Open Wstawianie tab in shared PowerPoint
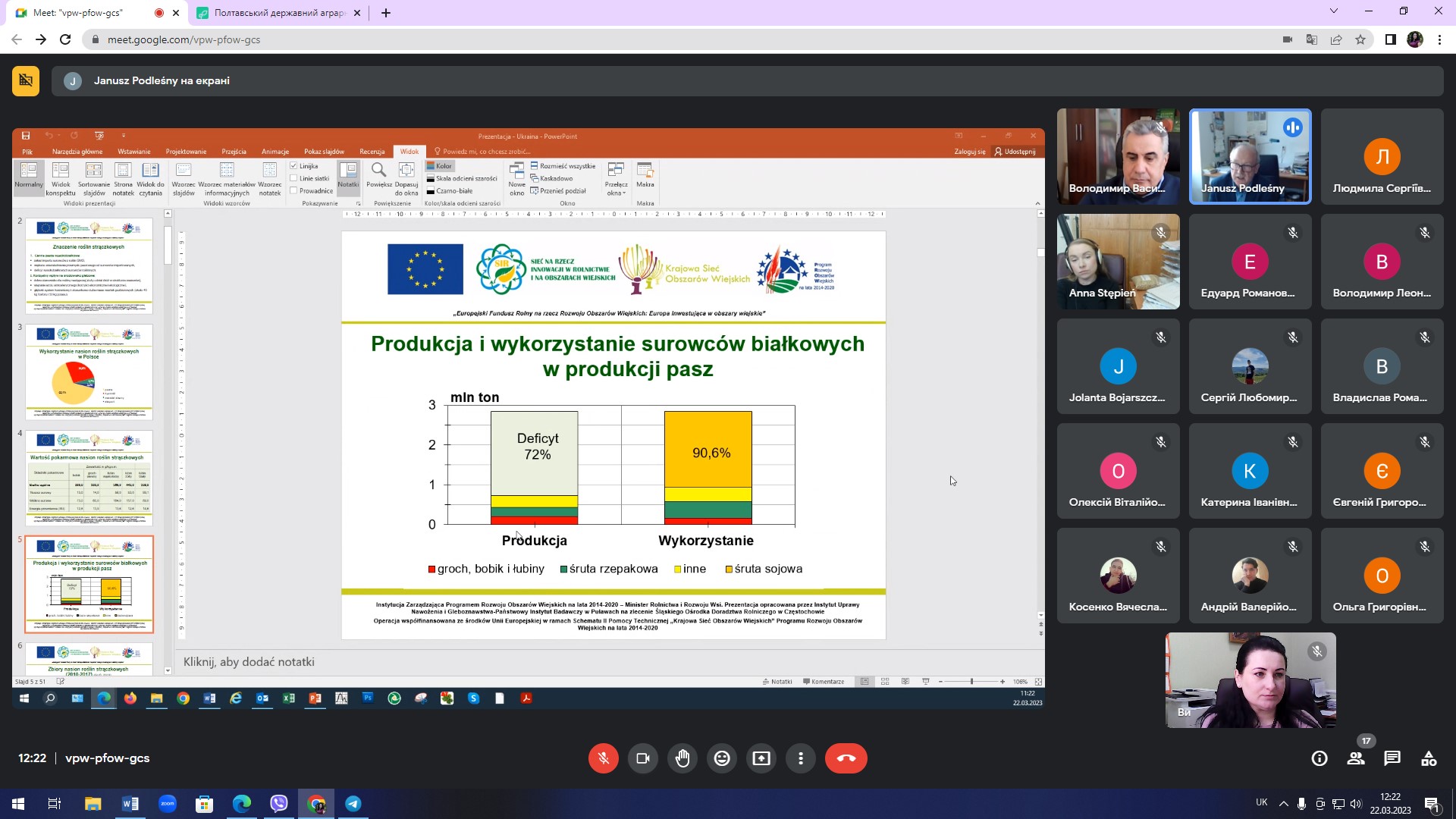 point(134,152)
